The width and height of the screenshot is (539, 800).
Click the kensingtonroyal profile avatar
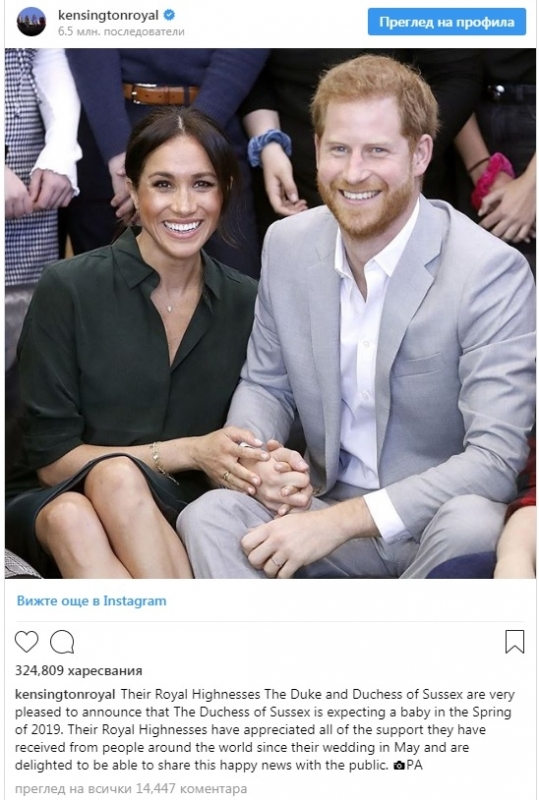[31, 22]
